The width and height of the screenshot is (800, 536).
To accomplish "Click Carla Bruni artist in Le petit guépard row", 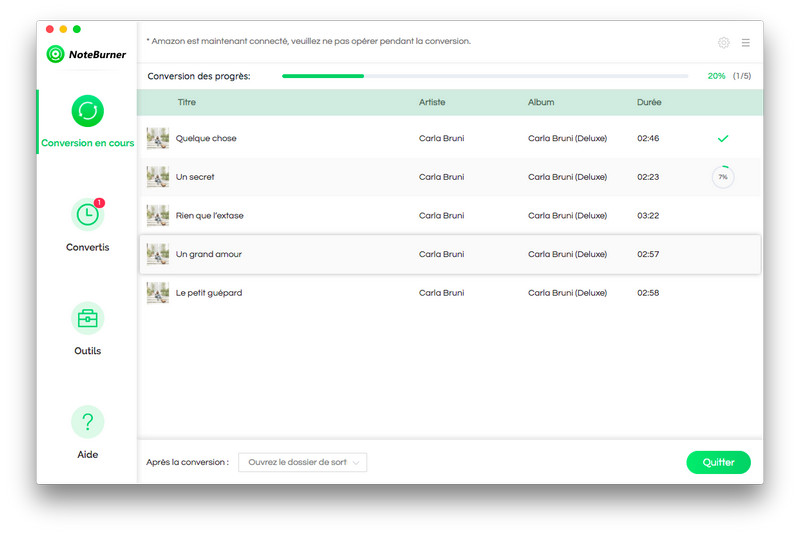I will click(x=441, y=293).
